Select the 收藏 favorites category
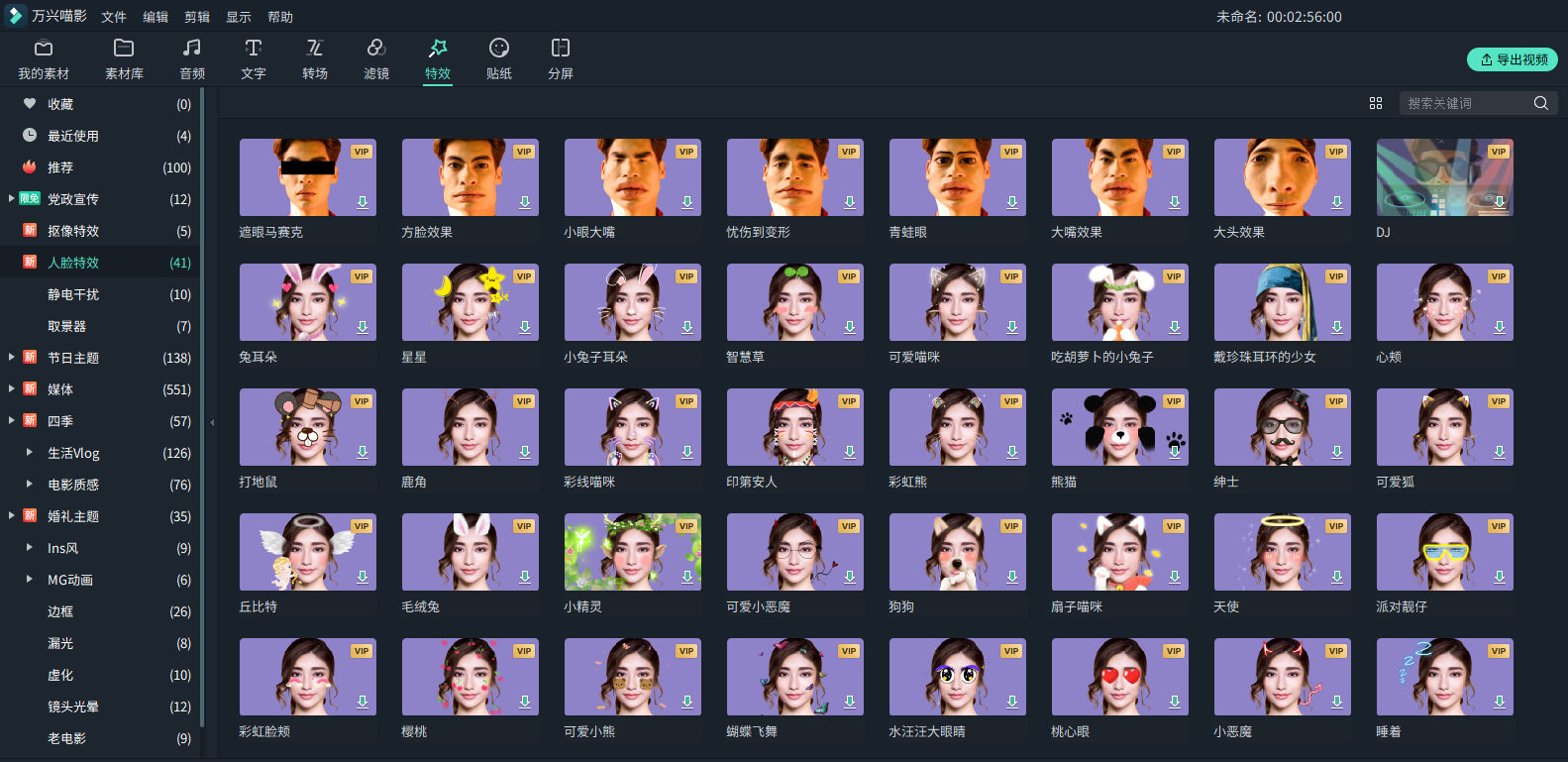This screenshot has height=762, width=1568. click(x=100, y=104)
